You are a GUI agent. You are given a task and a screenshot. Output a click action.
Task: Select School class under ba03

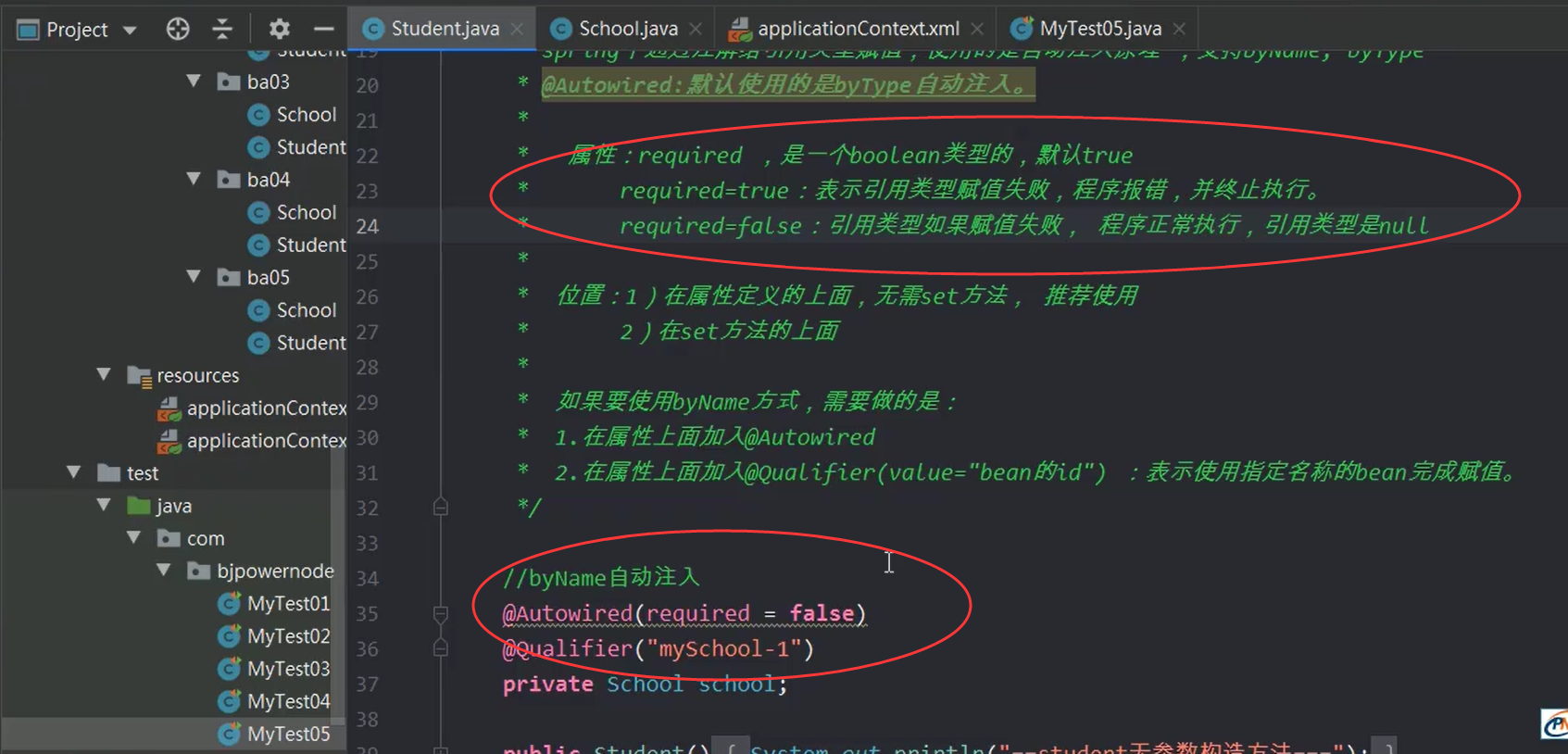click(x=306, y=114)
